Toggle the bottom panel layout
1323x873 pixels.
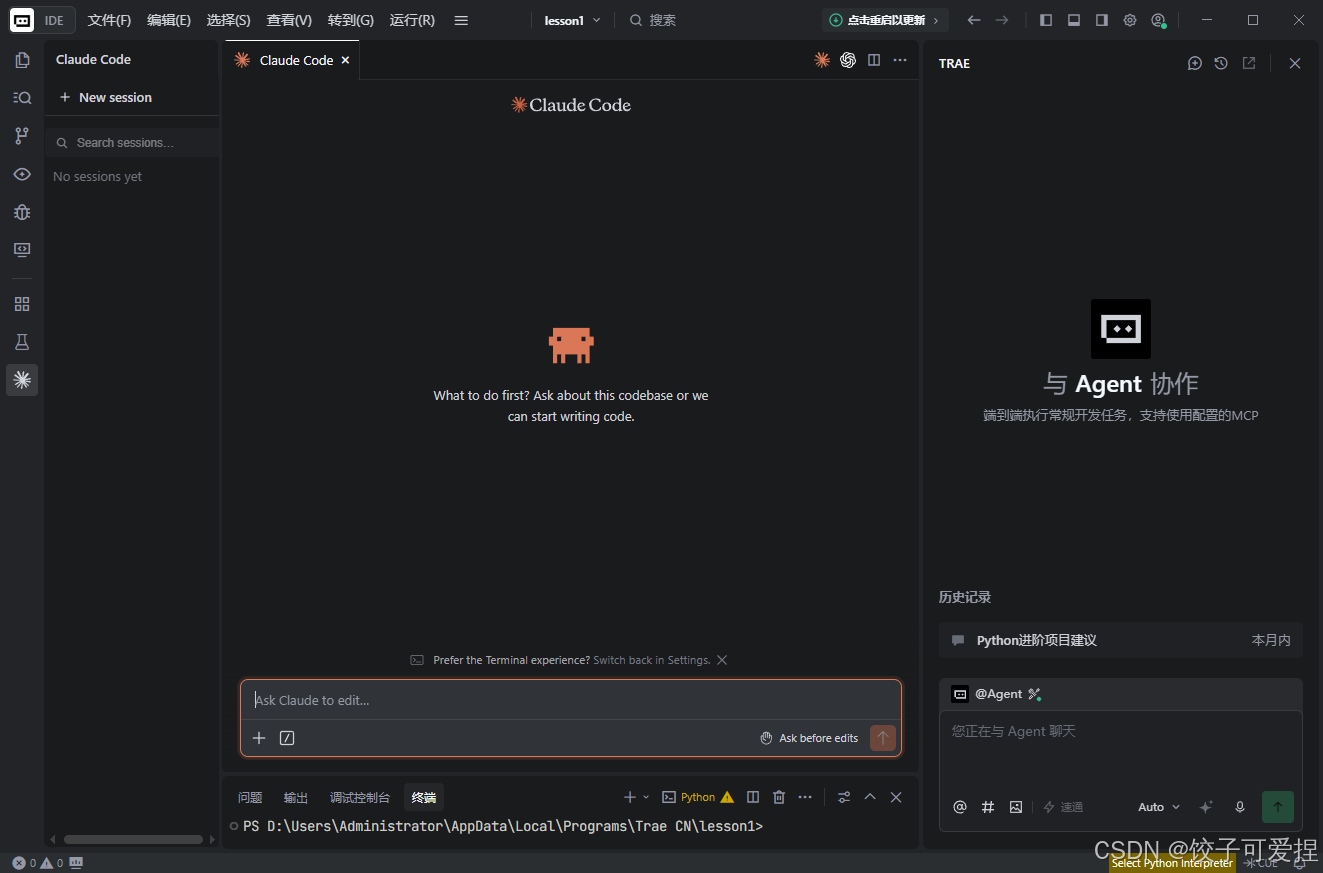click(x=1074, y=20)
